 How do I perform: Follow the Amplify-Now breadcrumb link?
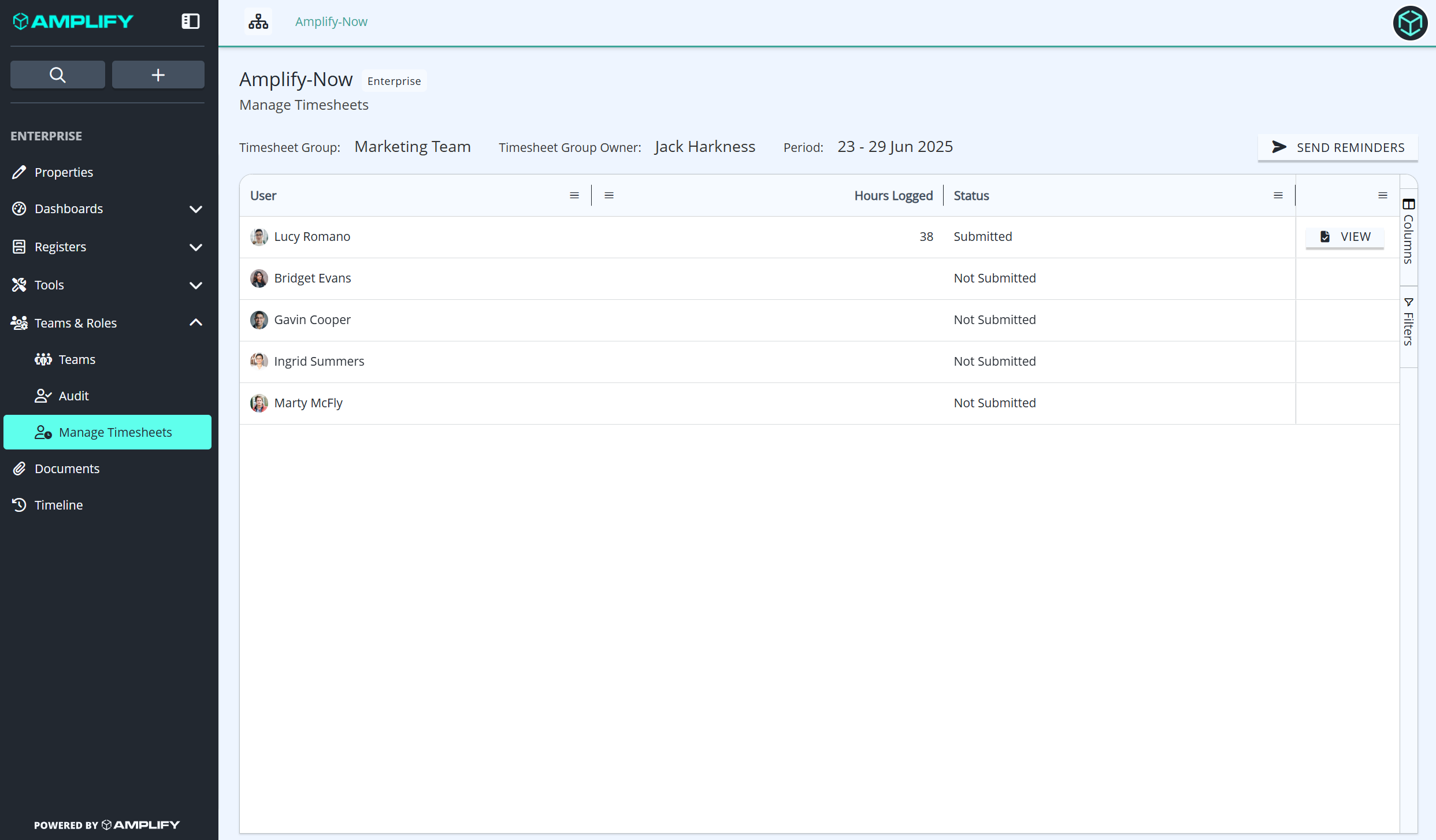(x=331, y=21)
